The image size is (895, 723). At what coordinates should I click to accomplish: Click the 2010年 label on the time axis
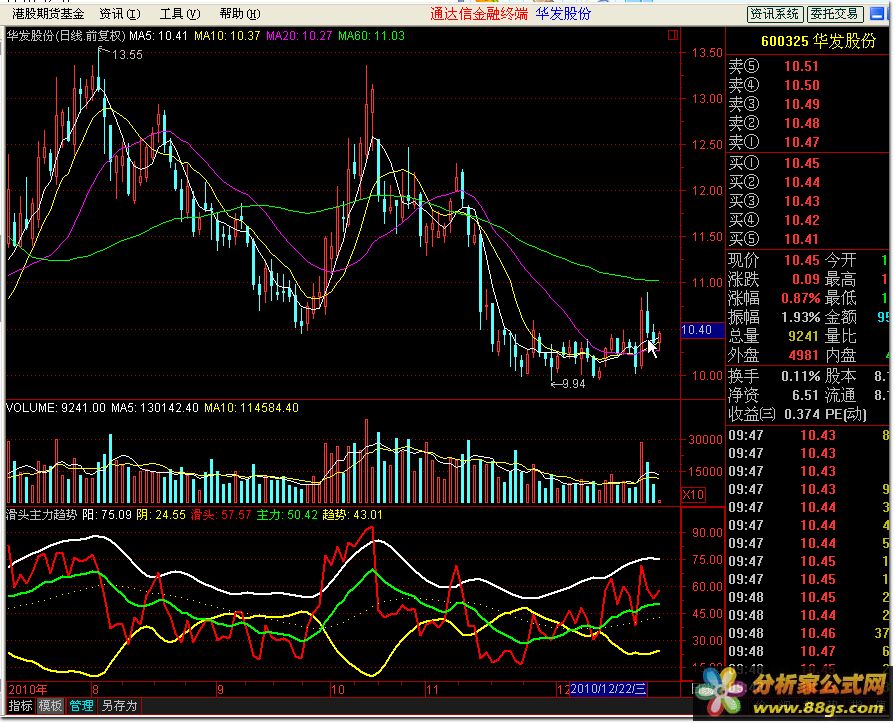coord(28,689)
